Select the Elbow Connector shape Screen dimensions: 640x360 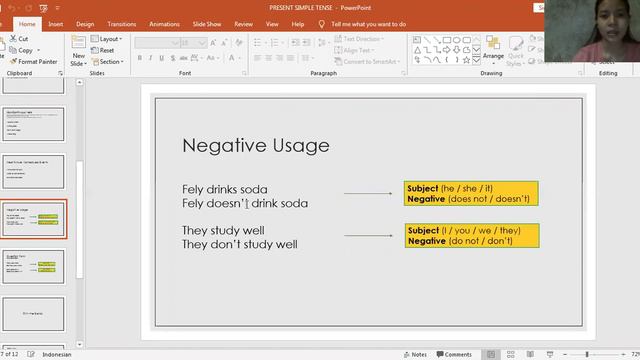pyautogui.click(x=427, y=50)
